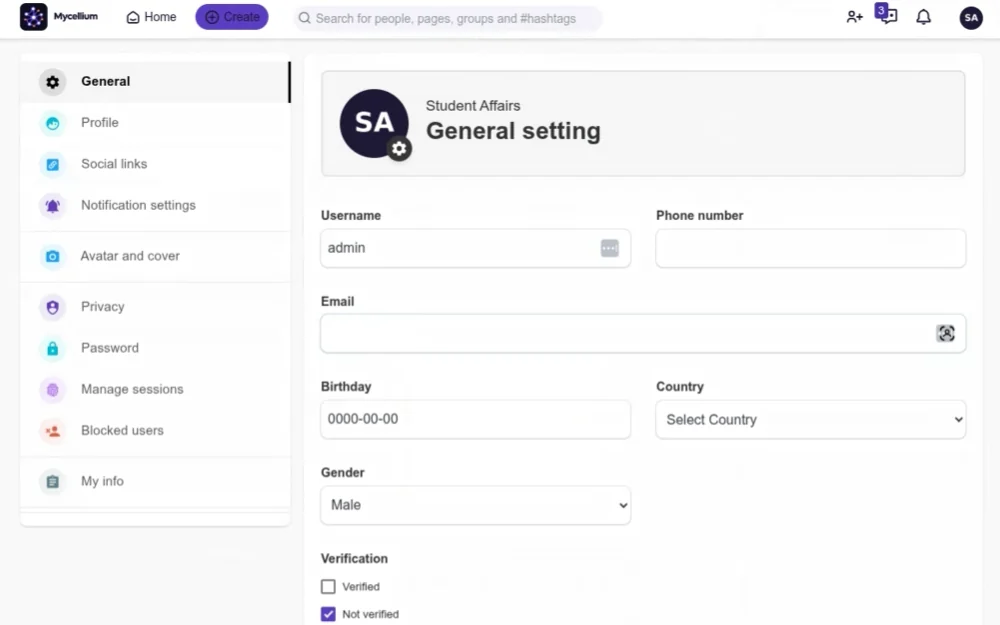The width and height of the screenshot is (1000, 625).
Task: Click the Mycelium brand name
Action: (76, 17)
